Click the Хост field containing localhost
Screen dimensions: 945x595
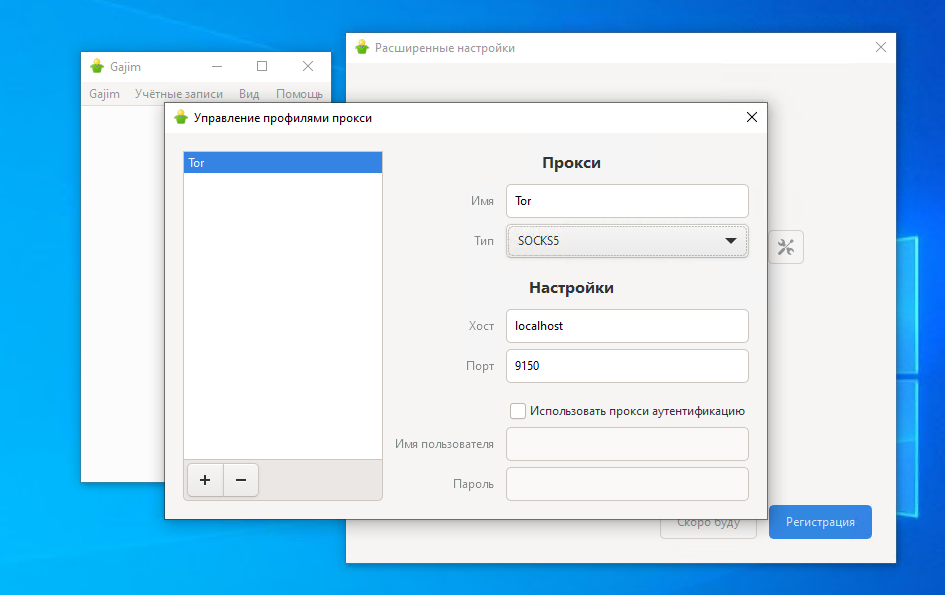click(x=627, y=326)
